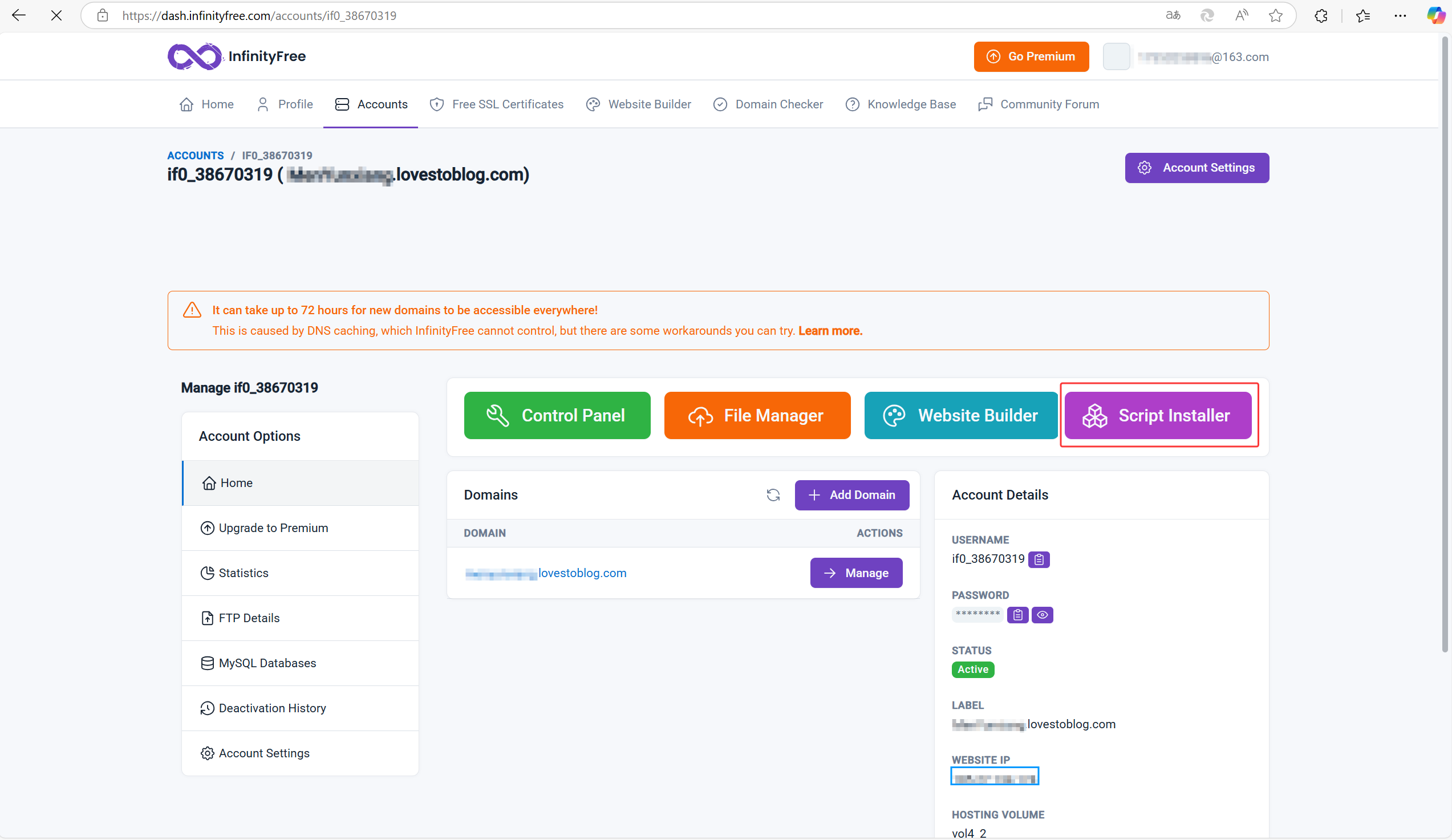The width and height of the screenshot is (1452, 840).
Task: Stop page loading with X button
Action: pyautogui.click(x=56, y=15)
